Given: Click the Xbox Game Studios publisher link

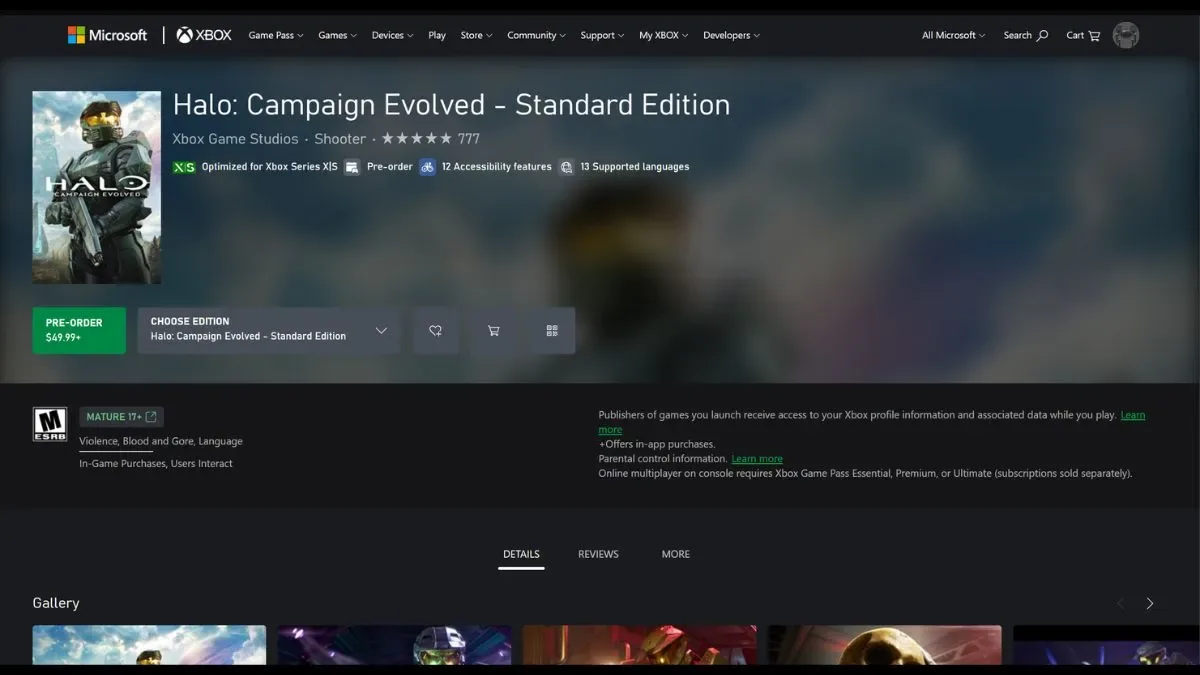Looking at the screenshot, I should pos(235,139).
